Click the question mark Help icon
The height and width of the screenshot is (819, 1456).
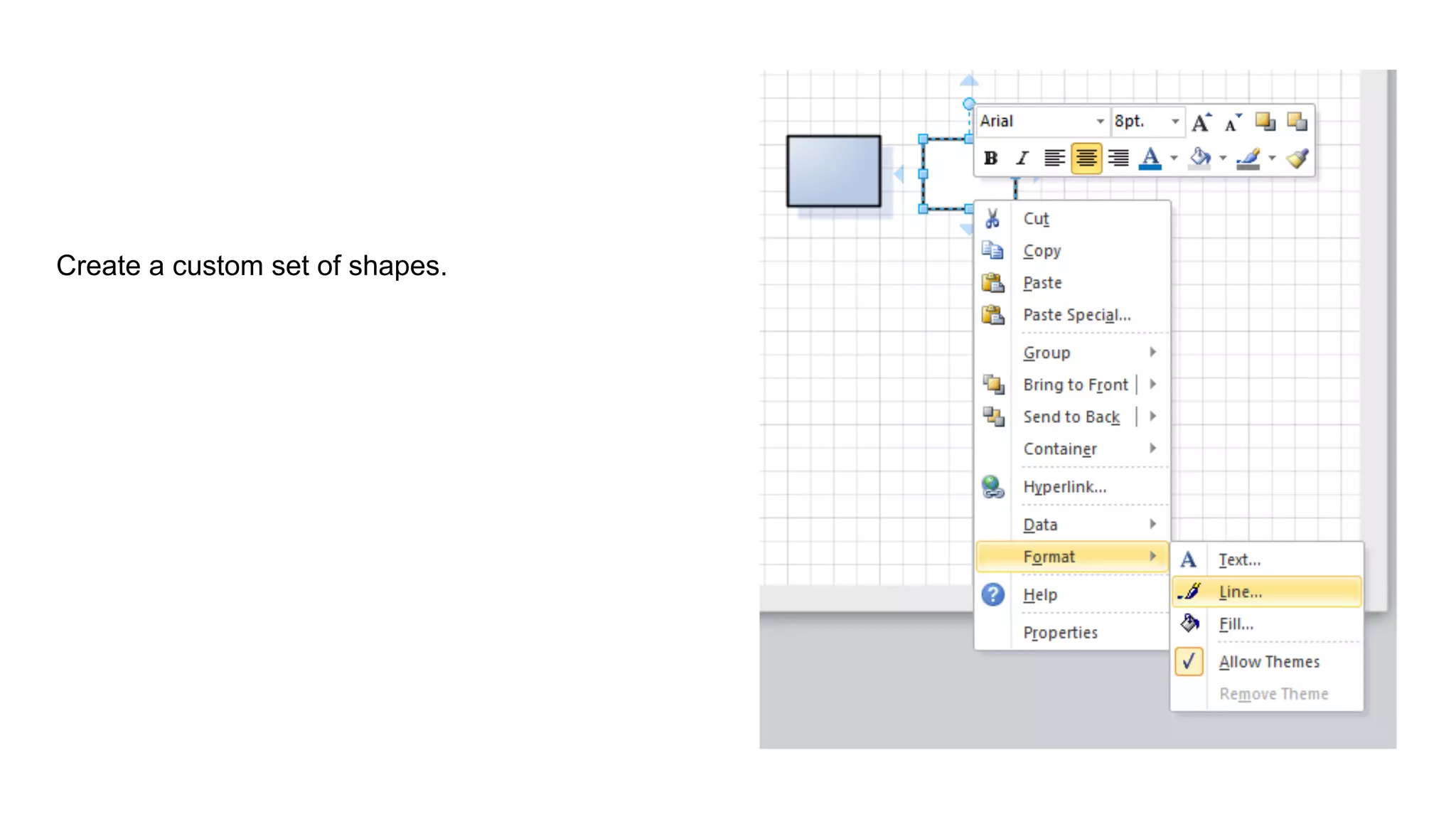pyautogui.click(x=992, y=594)
